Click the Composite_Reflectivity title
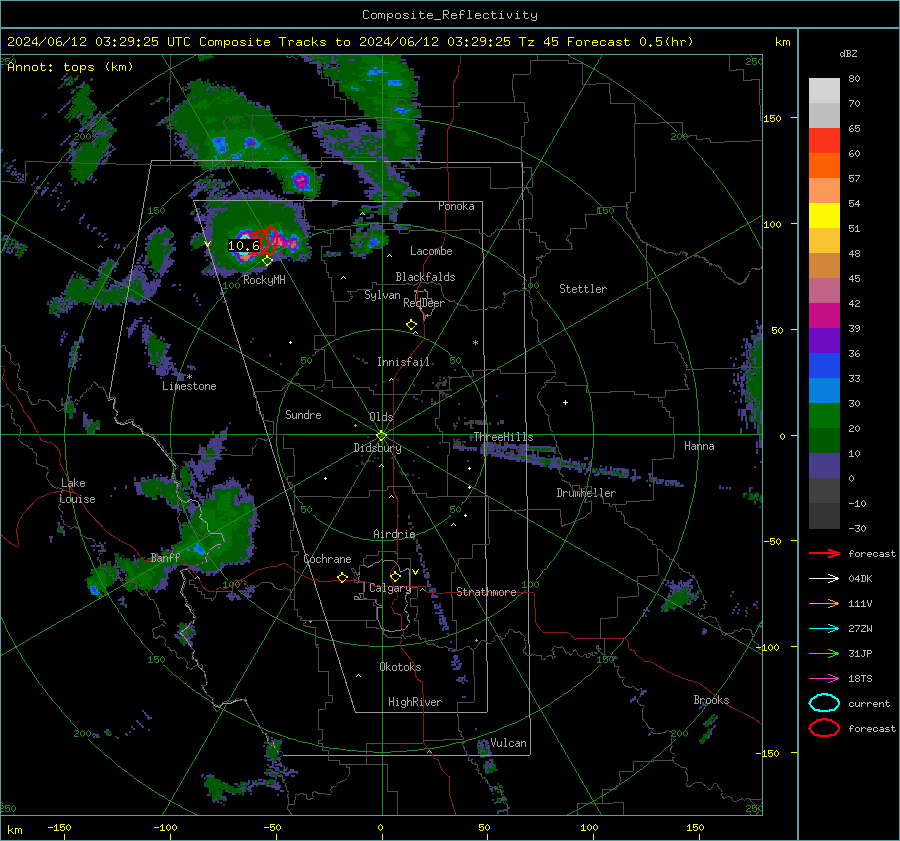The image size is (900, 841). click(x=450, y=15)
